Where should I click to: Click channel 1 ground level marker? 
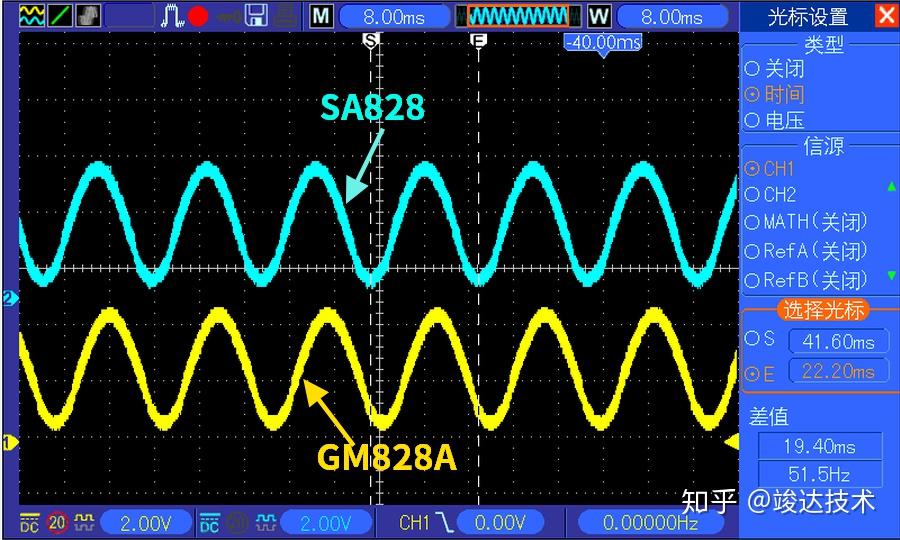coord(10,442)
